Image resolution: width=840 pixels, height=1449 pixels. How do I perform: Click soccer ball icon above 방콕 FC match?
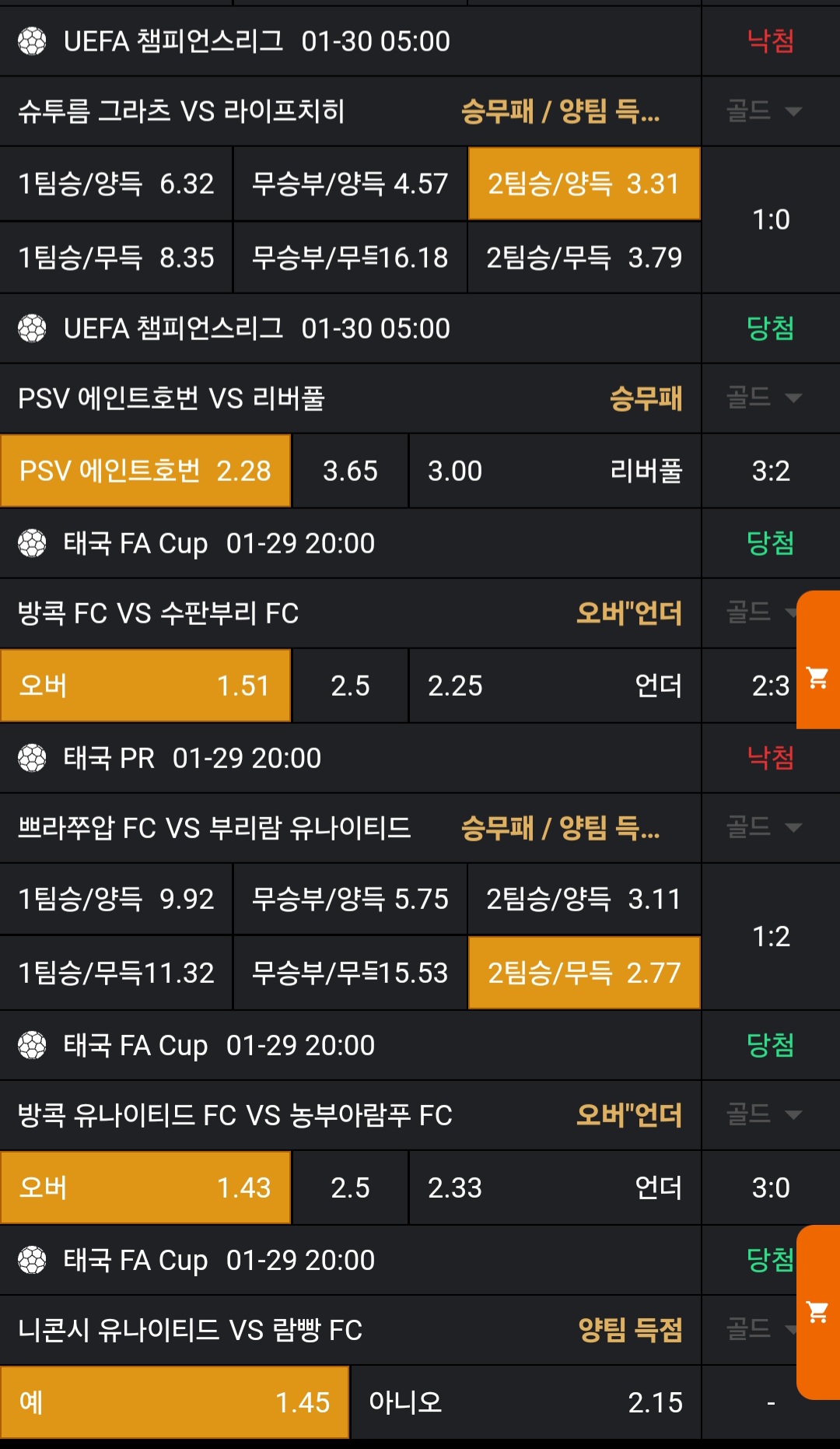[32, 543]
